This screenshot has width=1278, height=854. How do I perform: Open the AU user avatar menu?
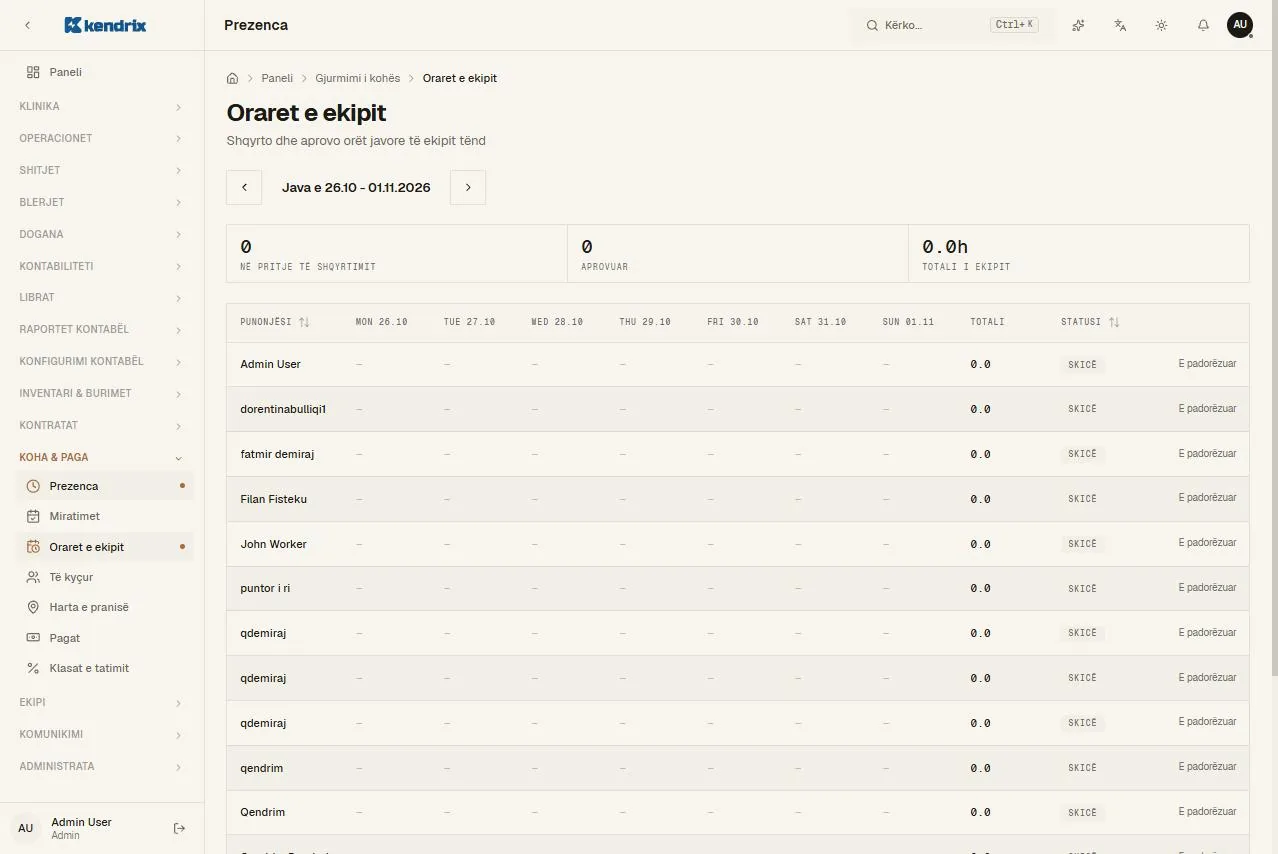click(1240, 25)
